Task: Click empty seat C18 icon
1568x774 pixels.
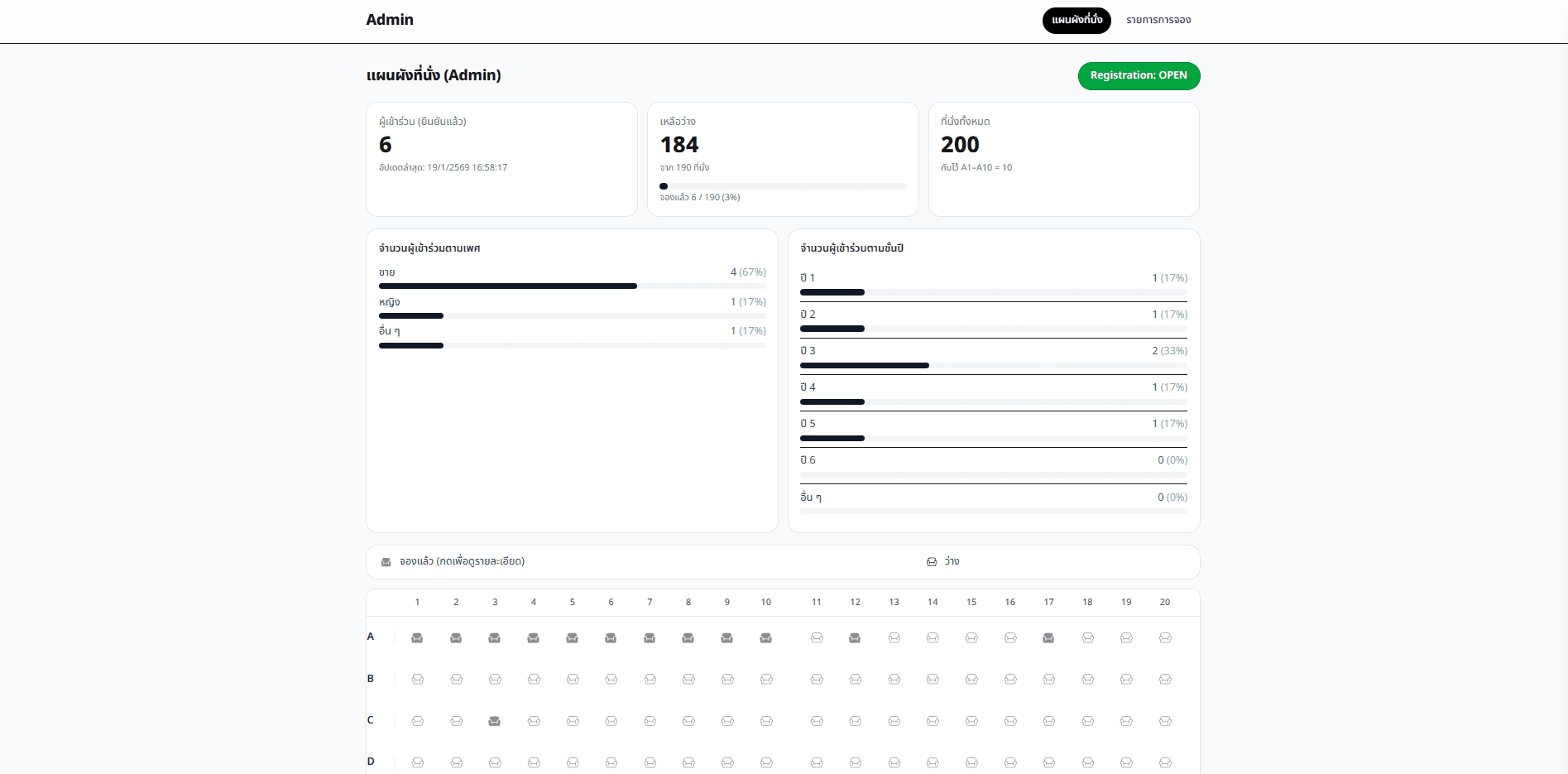Action: click(x=1087, y=721)
